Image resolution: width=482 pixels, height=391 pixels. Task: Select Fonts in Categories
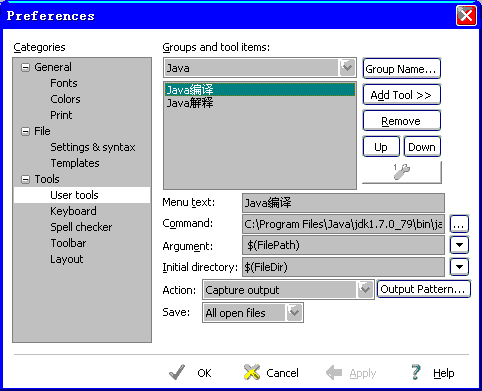[x=64, y=83]
